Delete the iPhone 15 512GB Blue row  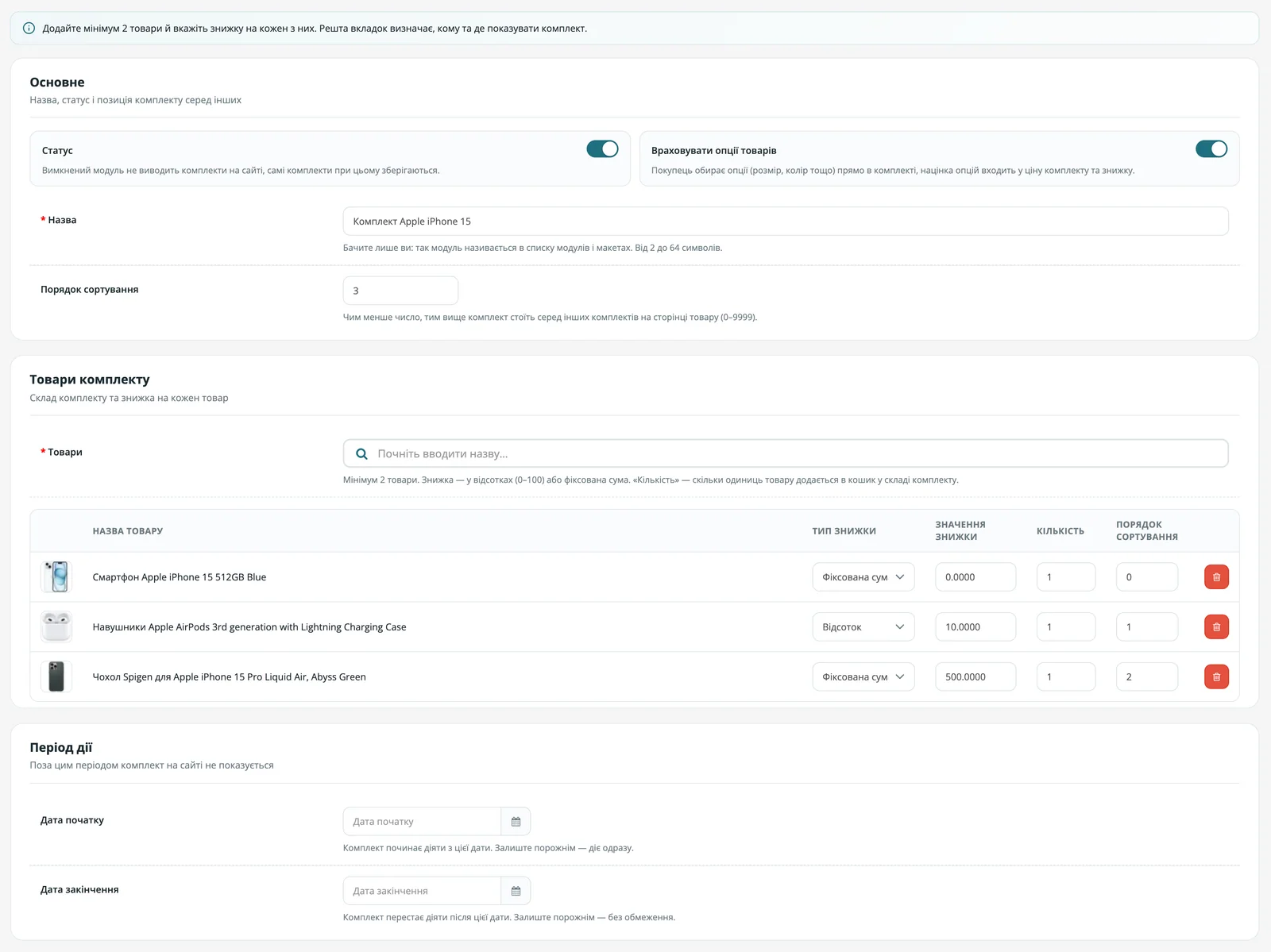(1216, 577)
